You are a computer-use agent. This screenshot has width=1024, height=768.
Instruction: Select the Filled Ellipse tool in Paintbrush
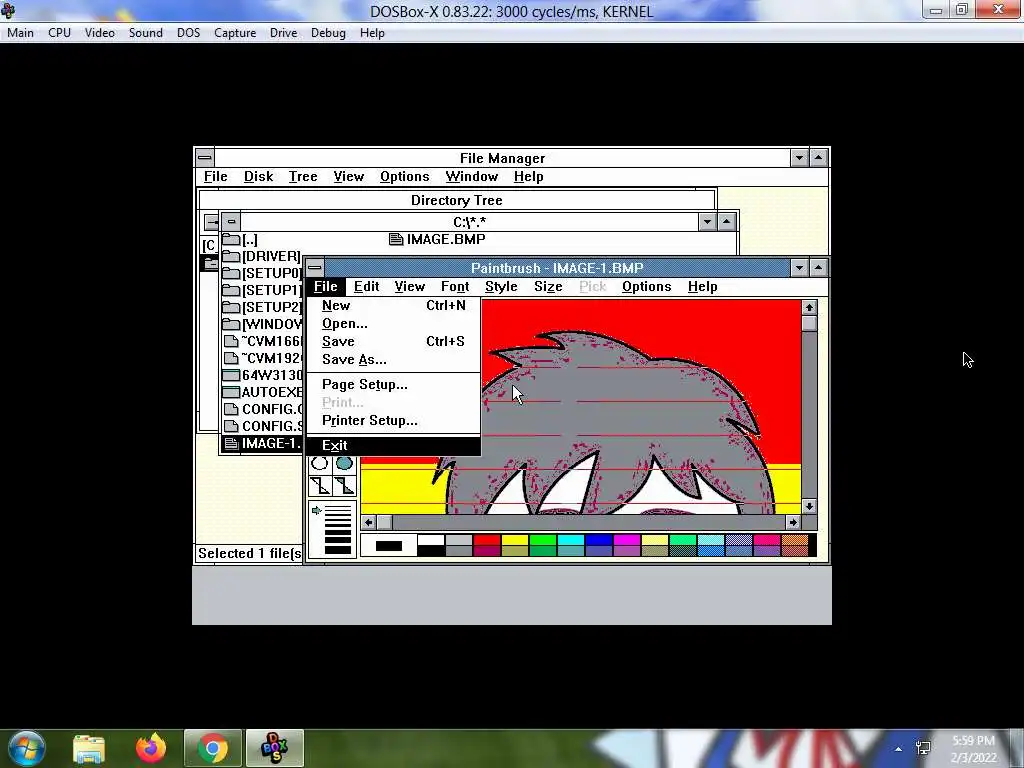click(344, 464)
